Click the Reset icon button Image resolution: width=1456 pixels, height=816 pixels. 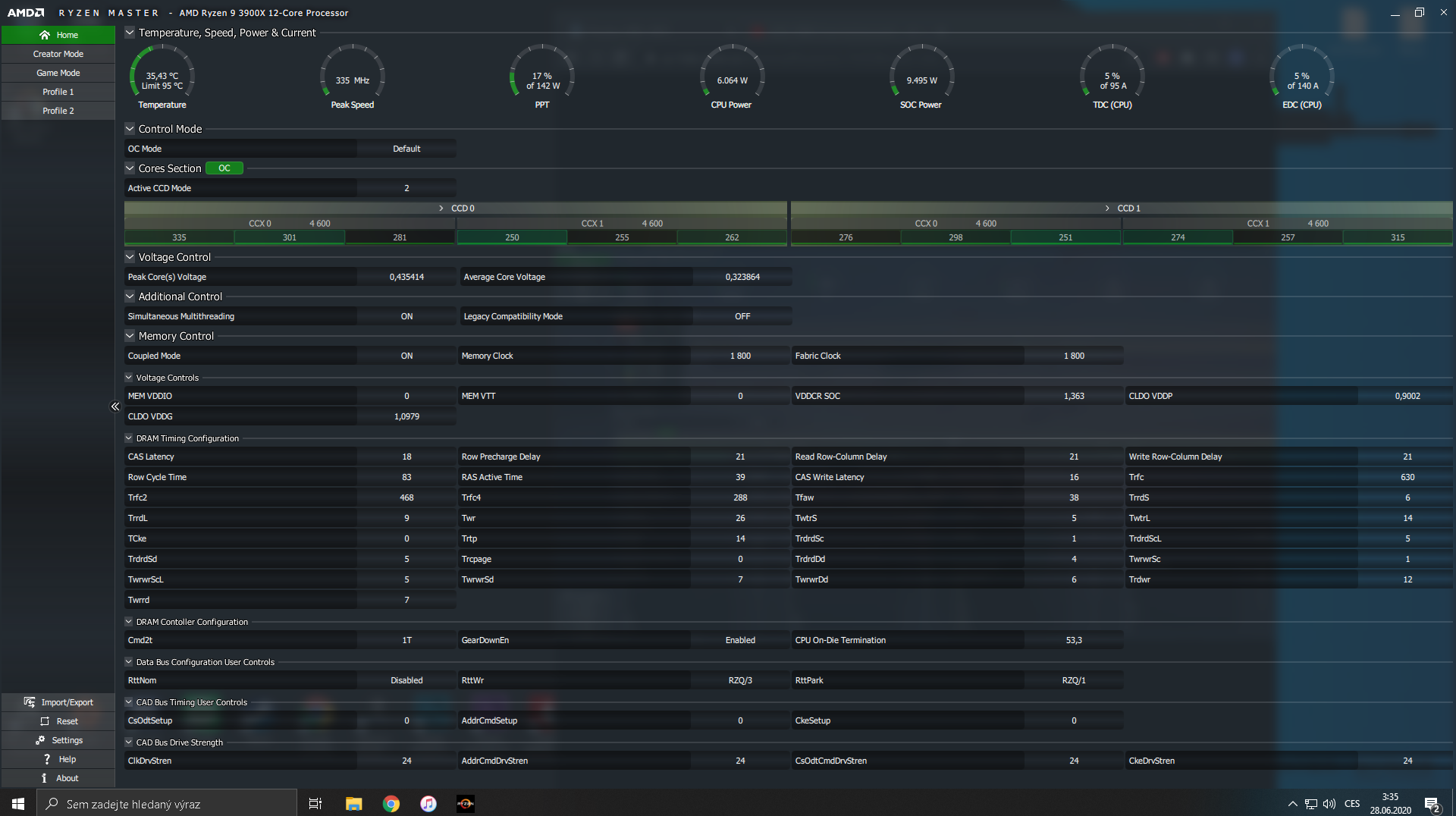[45, 721]
